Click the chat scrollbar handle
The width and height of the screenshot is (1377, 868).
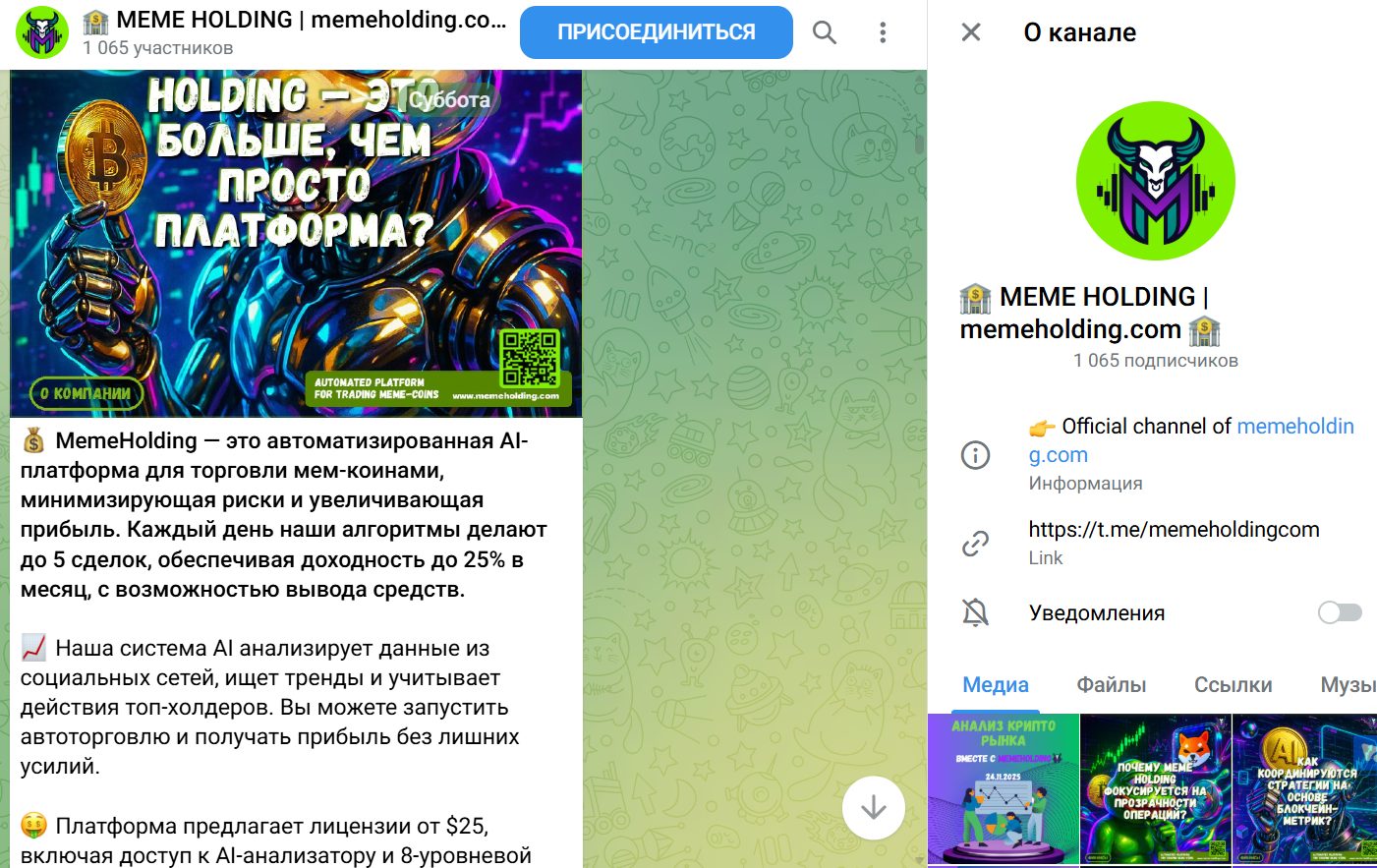pyautogui.click(x=920, y=144)
